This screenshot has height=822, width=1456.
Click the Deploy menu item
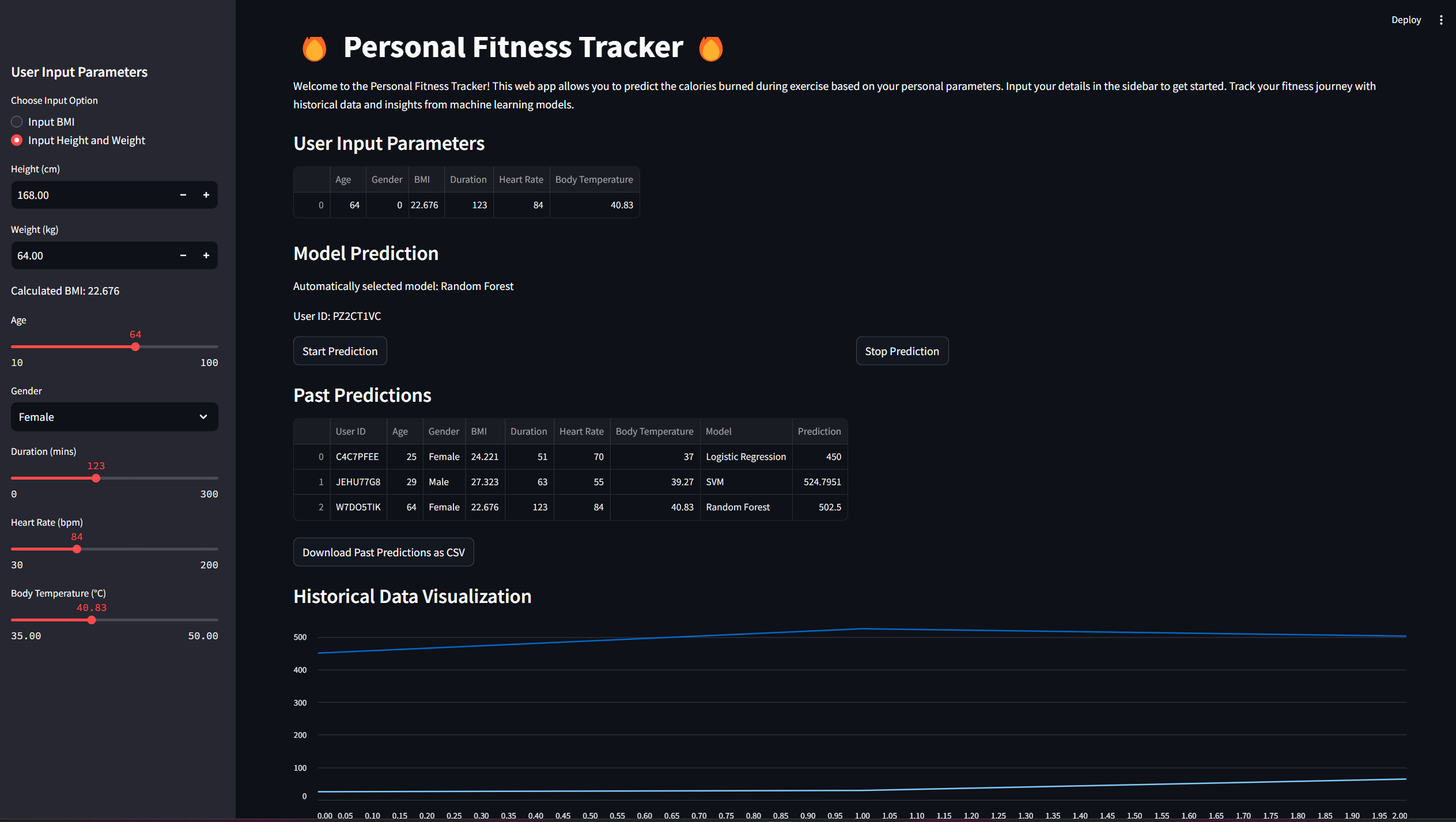point(1406,20)
